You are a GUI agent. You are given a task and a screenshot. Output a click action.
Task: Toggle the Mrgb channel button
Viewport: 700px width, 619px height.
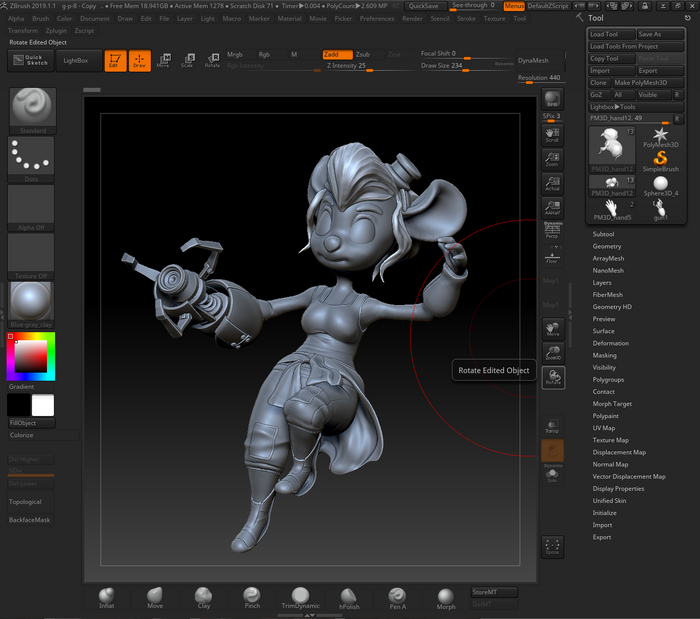[x=235, y=54]
